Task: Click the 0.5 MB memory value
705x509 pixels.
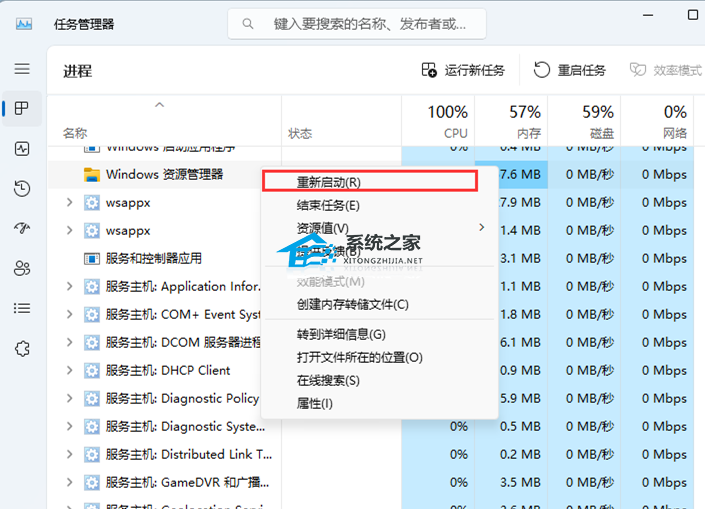Action: pos(520,426)
